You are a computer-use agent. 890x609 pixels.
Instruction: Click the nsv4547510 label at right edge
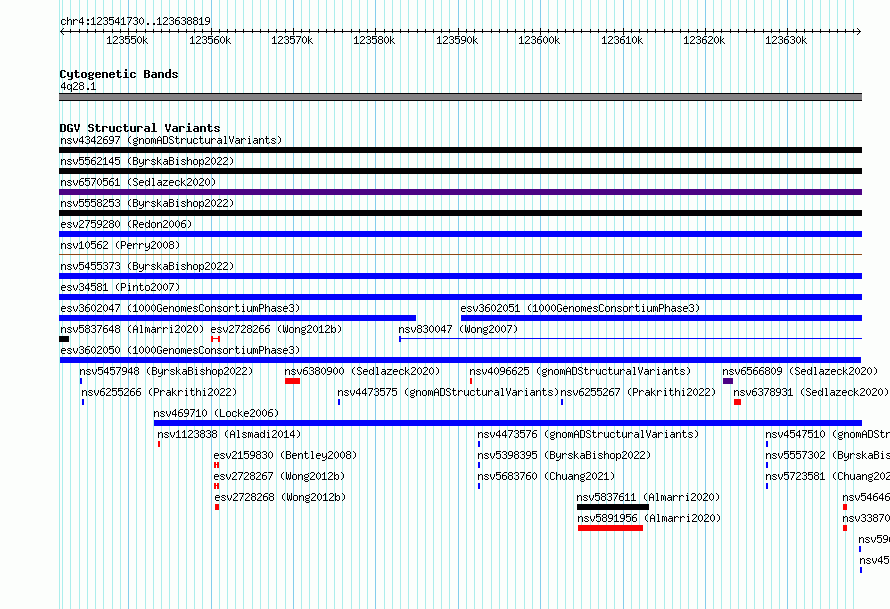(827, 434)
